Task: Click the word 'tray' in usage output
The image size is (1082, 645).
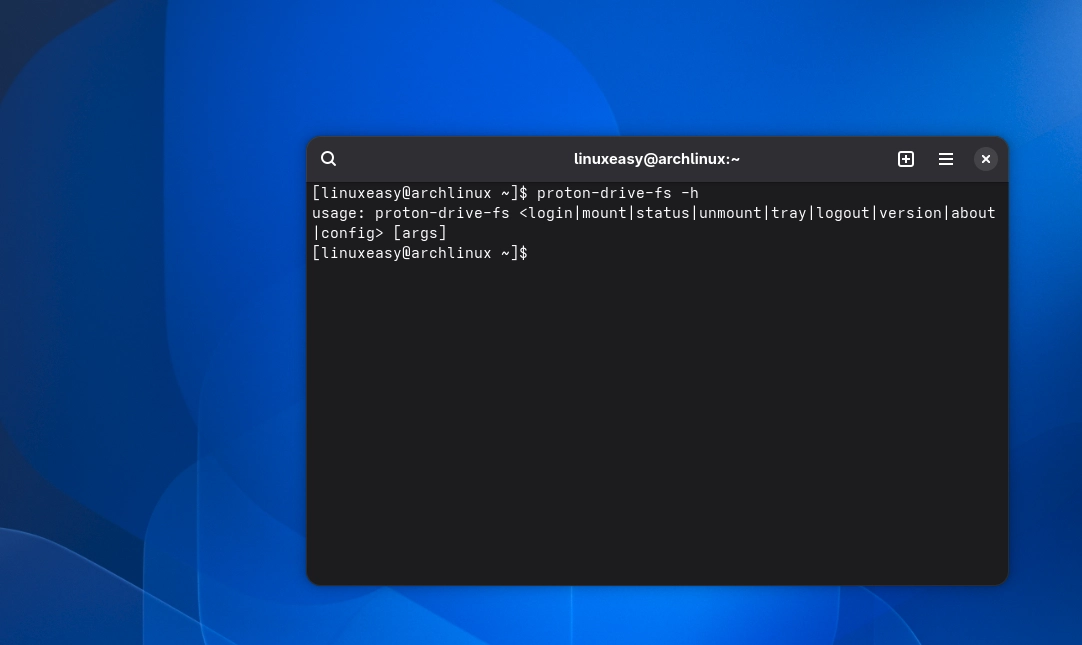Action: coord(789,213)
